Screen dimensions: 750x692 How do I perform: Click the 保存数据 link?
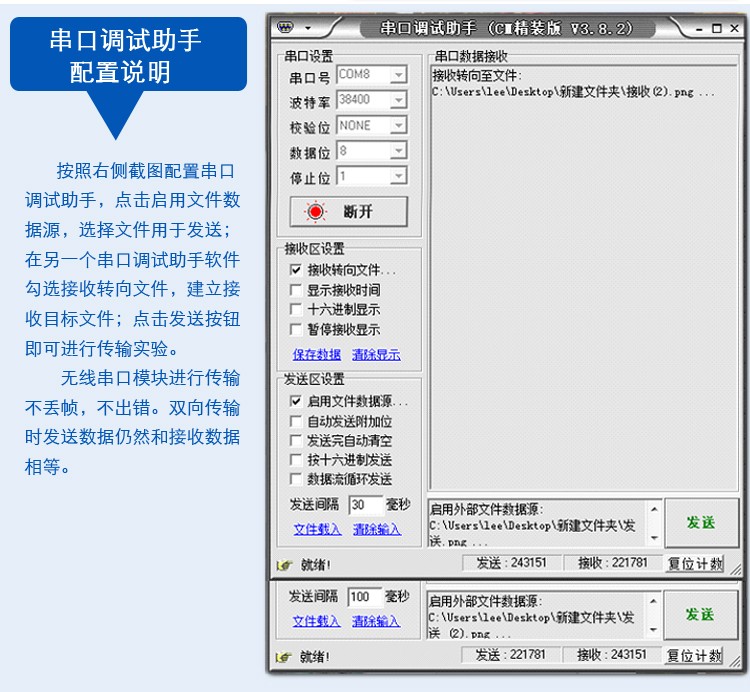click(317, 355)
